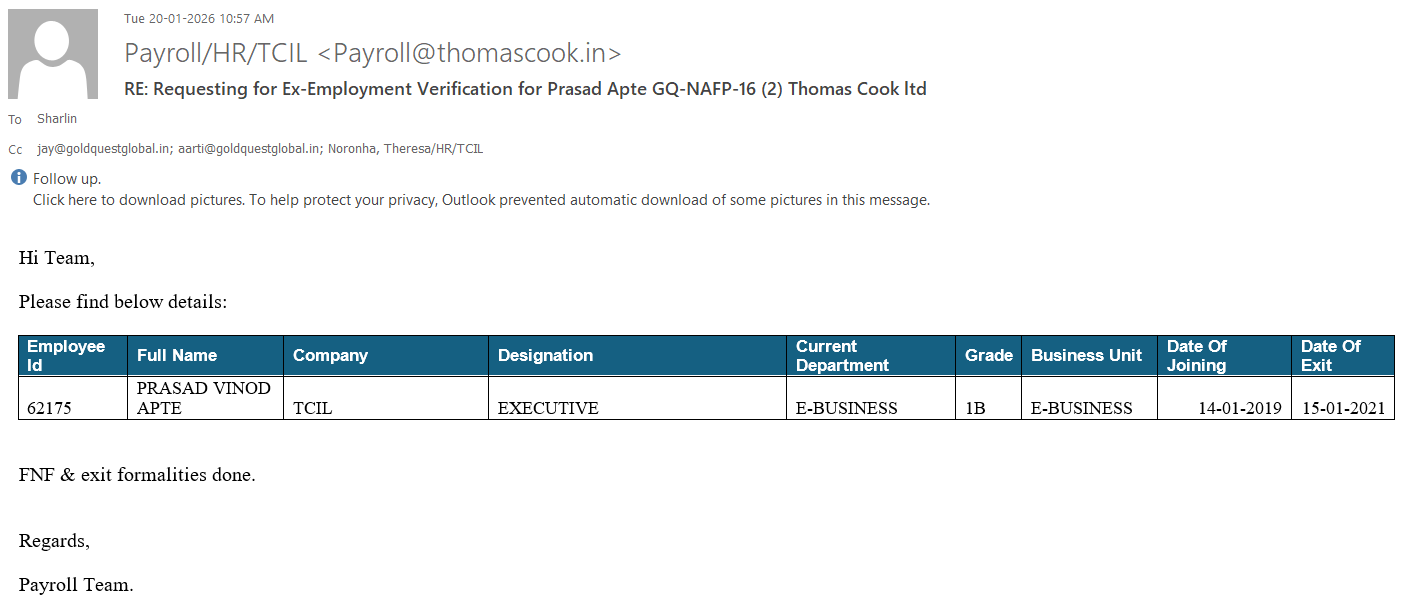Click the received date Tue 20-01-2026
The height and width of the screenshot is (613, 1401).
[199, 19]
